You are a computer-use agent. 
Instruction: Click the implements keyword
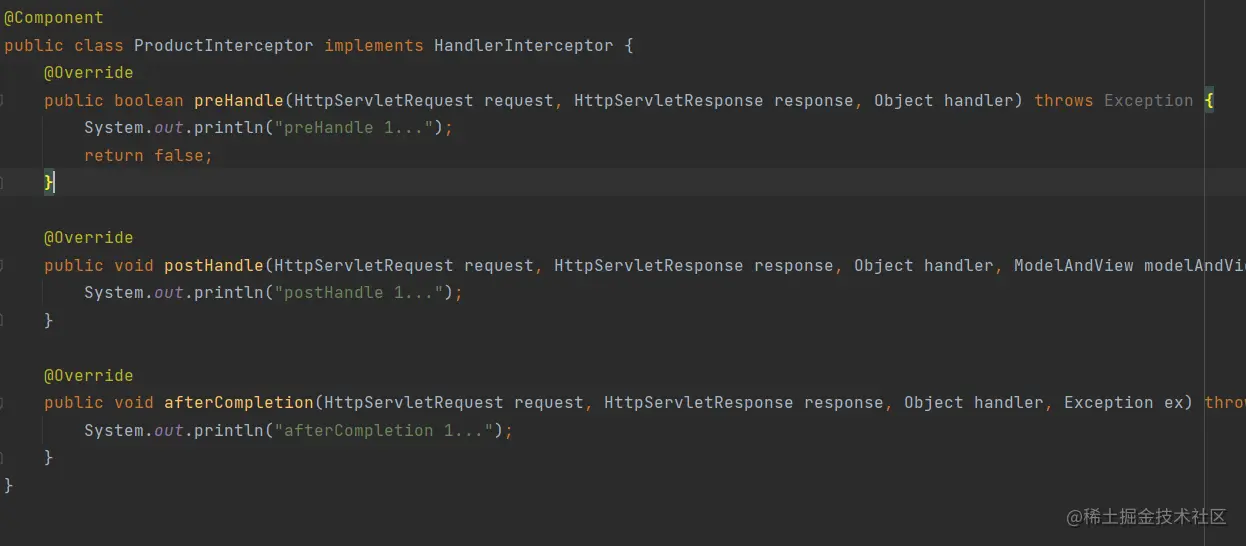pyautogui.click(x=374, y=45)
